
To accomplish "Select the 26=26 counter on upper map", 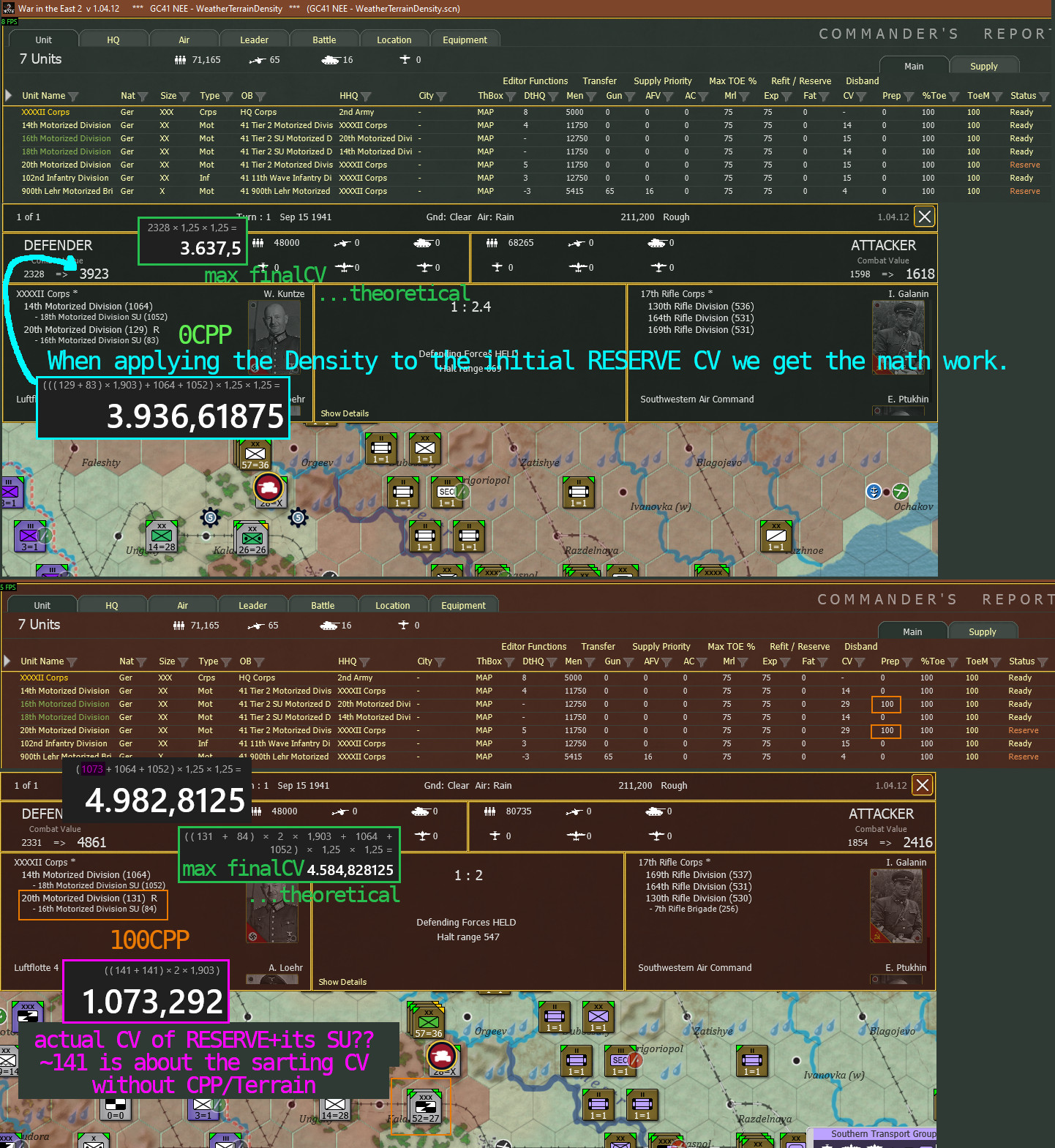I will [x=252, y=539].
